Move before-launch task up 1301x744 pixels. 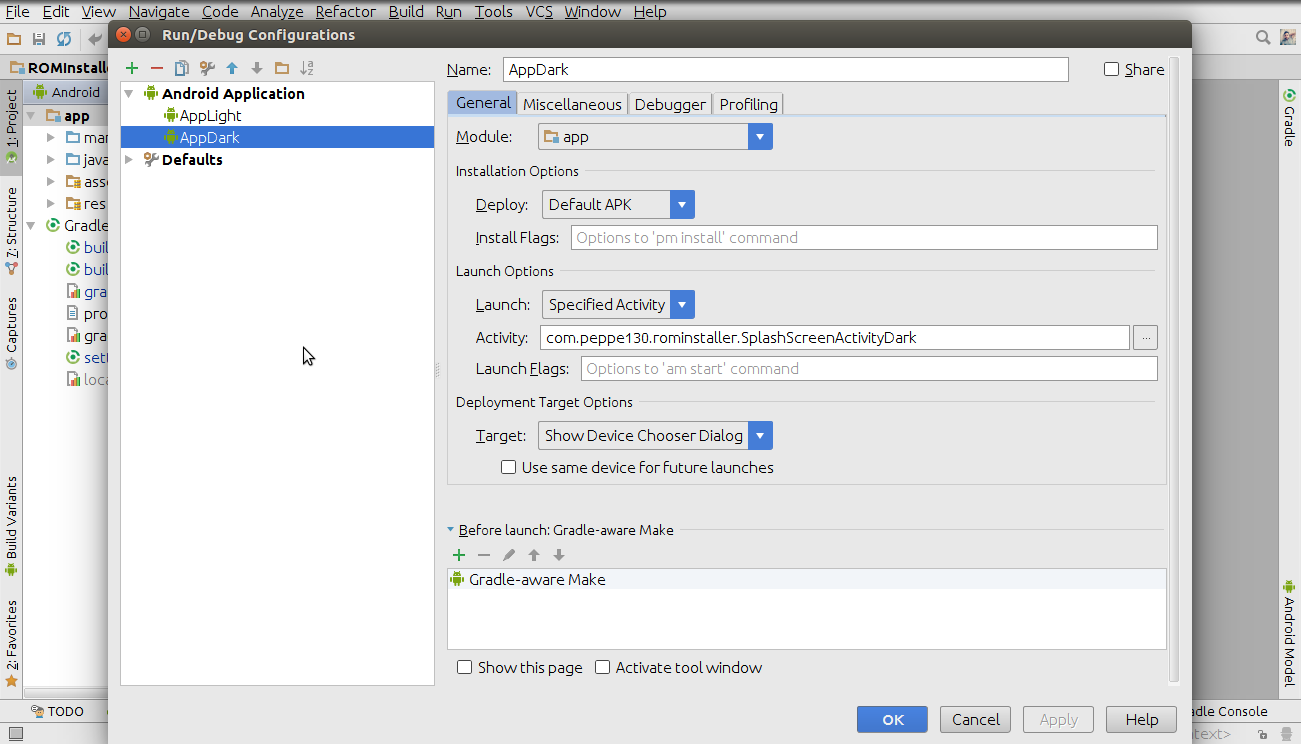point(534,555)
